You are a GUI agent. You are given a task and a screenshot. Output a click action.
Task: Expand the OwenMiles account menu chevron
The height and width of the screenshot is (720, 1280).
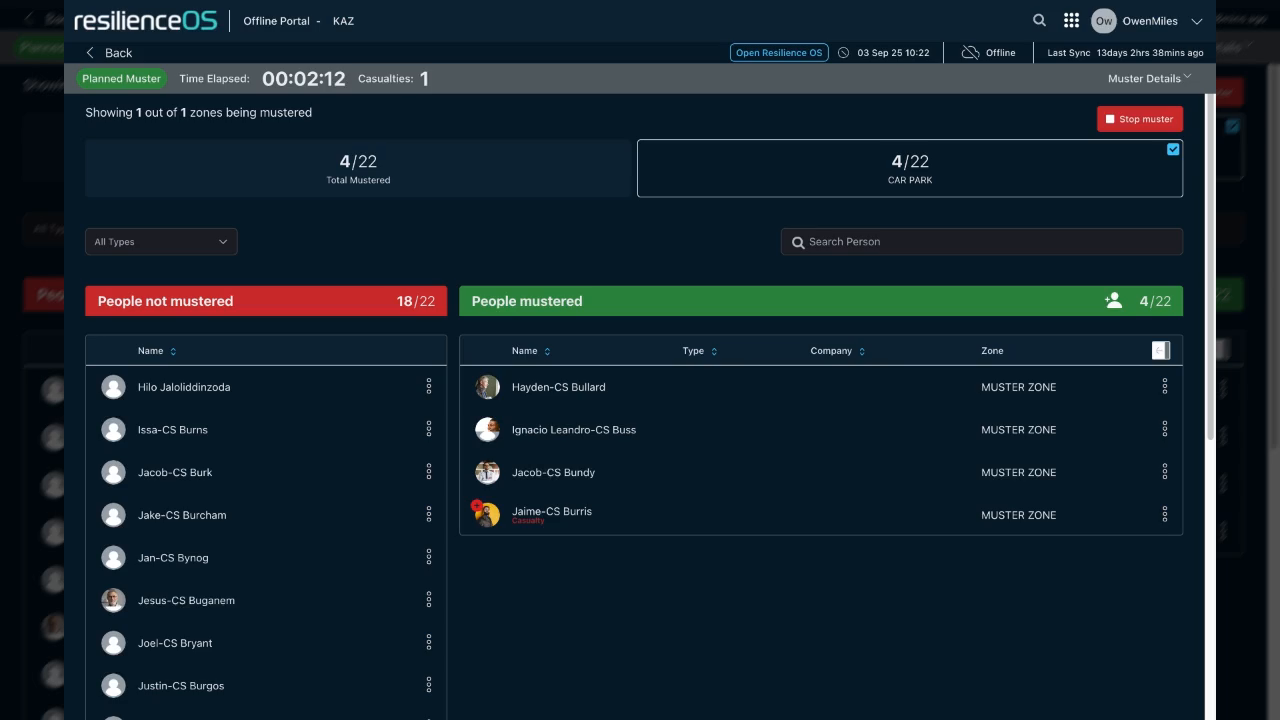point(1197,21)
